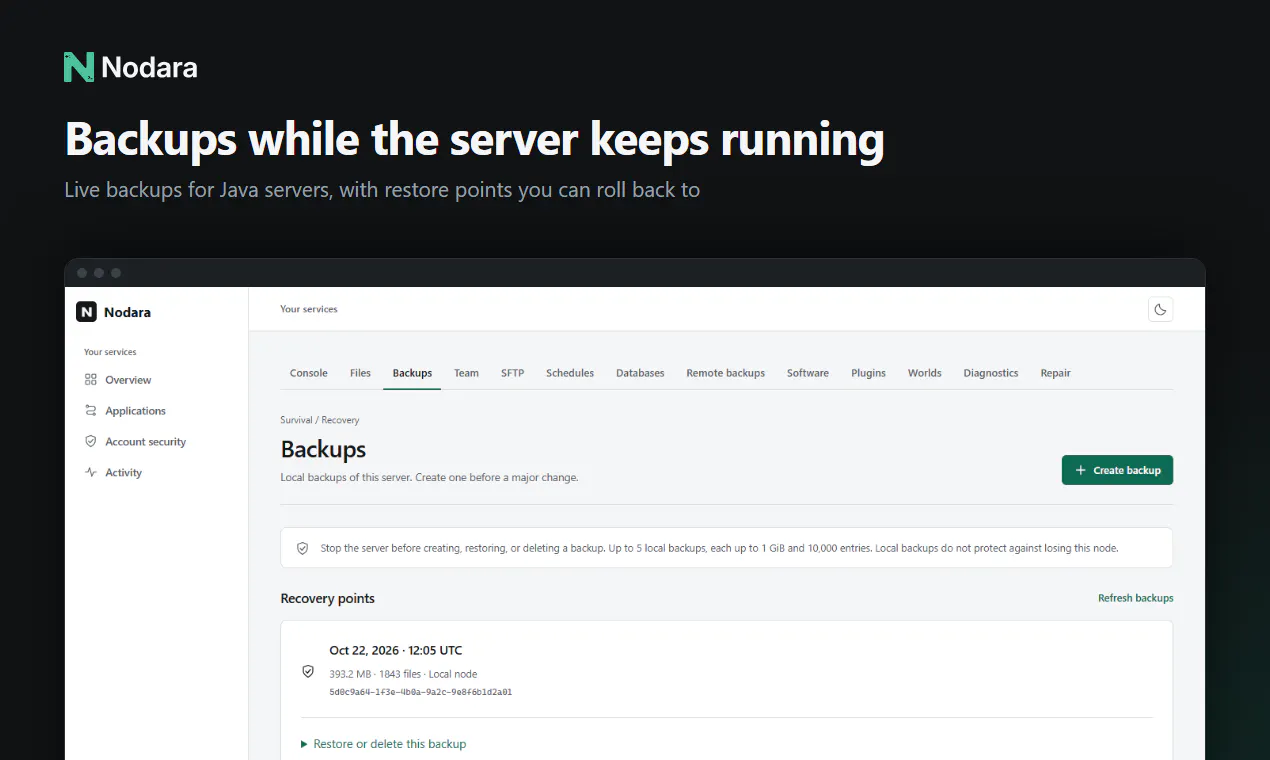The image size is (1270, 760).
Task: Click the 'Recovery points' heading
Action: click(x=328, y=599)
